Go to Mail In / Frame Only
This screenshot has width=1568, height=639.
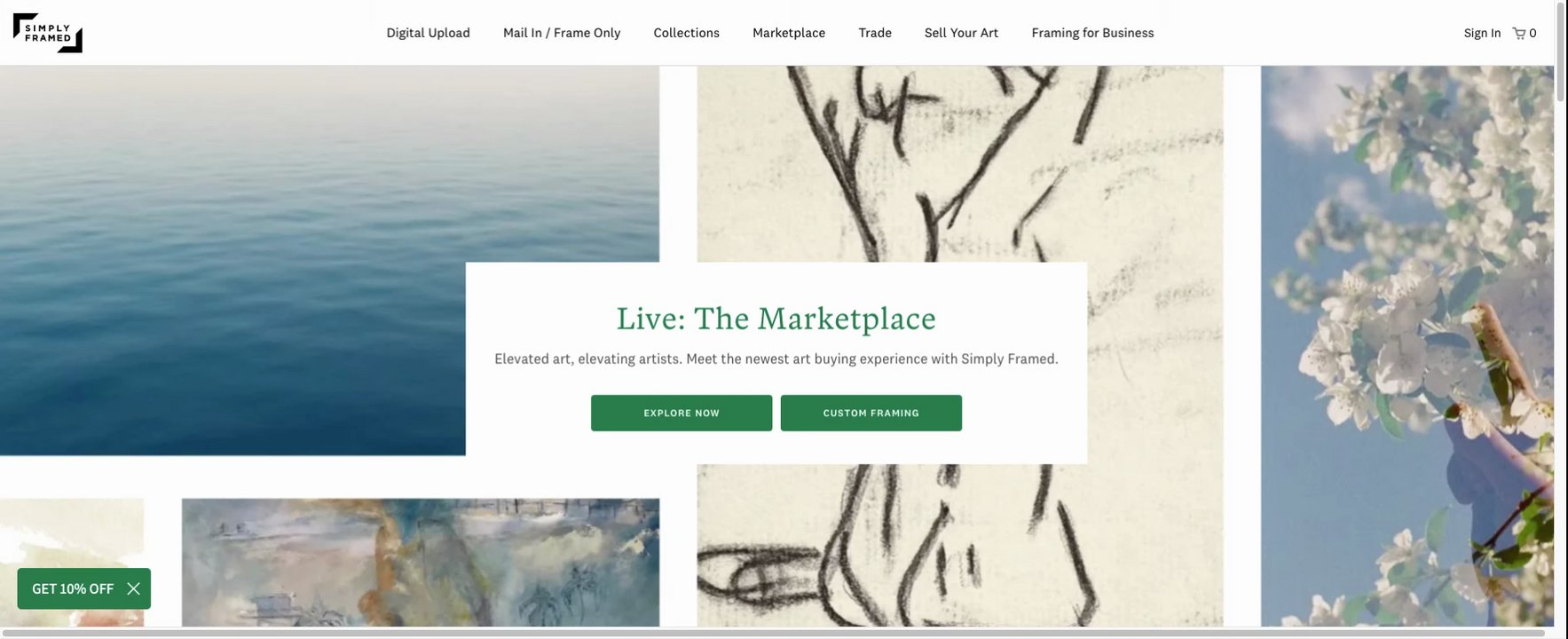click(562, 33)
